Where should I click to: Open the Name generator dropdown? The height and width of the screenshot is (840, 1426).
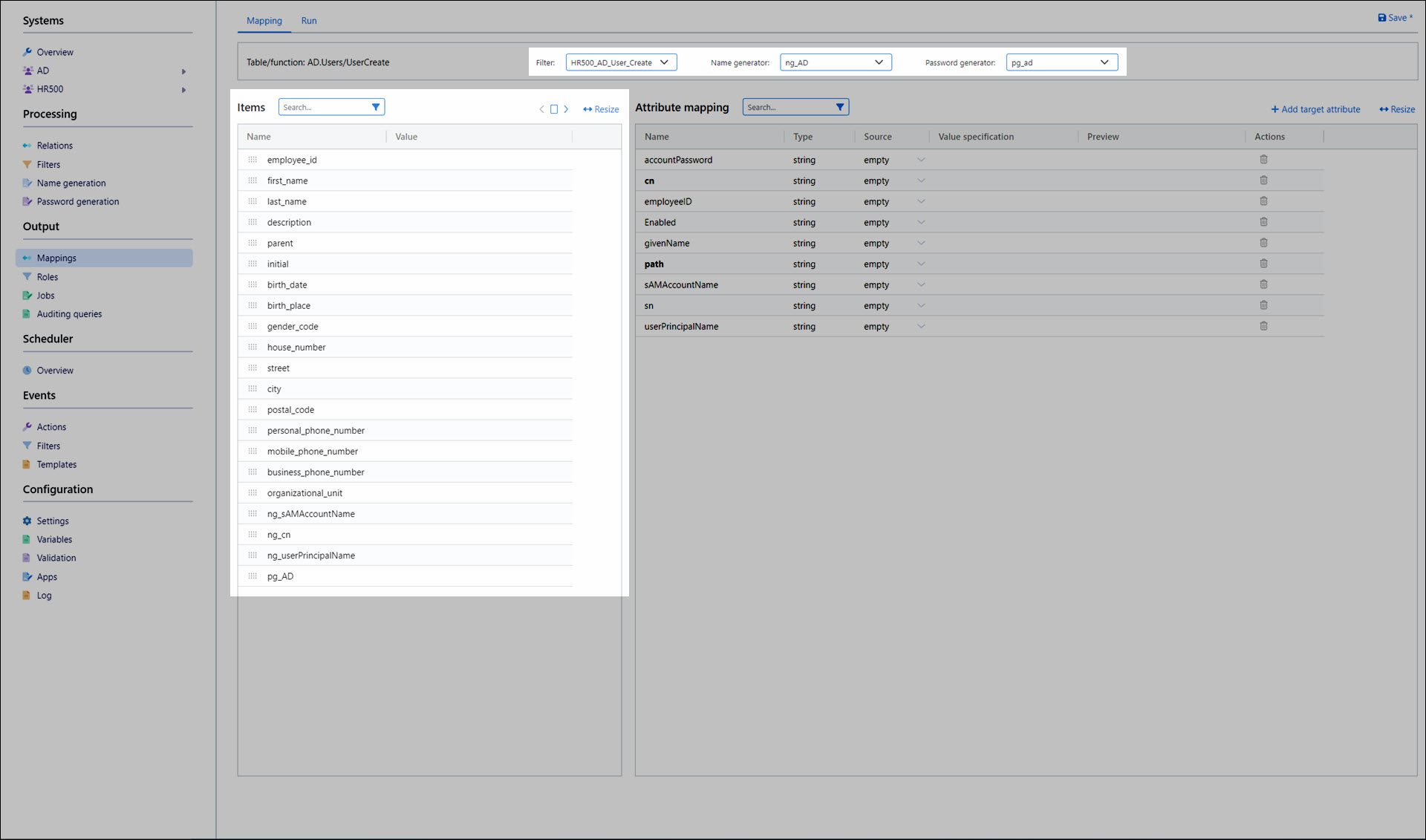coord(836,62)
